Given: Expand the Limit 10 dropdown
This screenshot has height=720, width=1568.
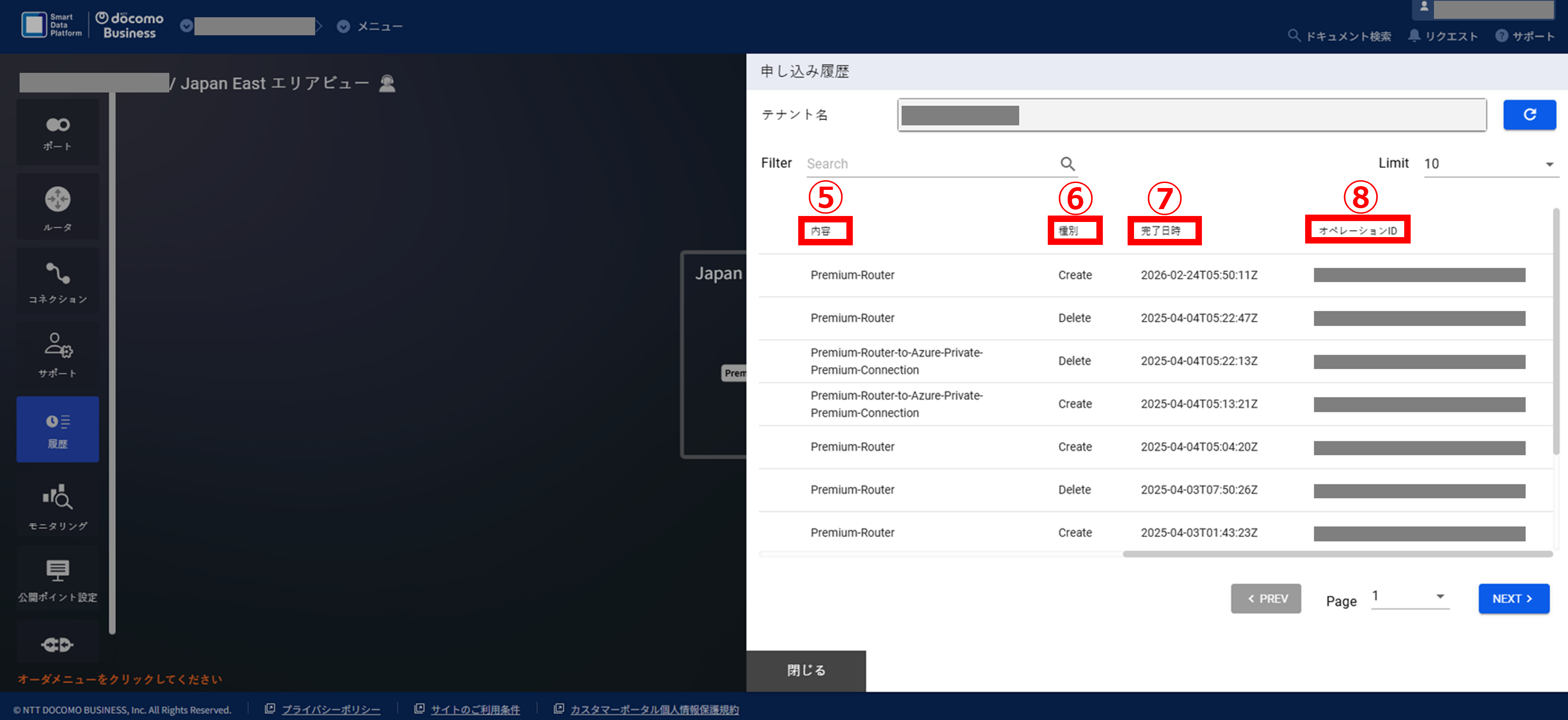Looking at the screenshot, I should [x=1488, y=164].
